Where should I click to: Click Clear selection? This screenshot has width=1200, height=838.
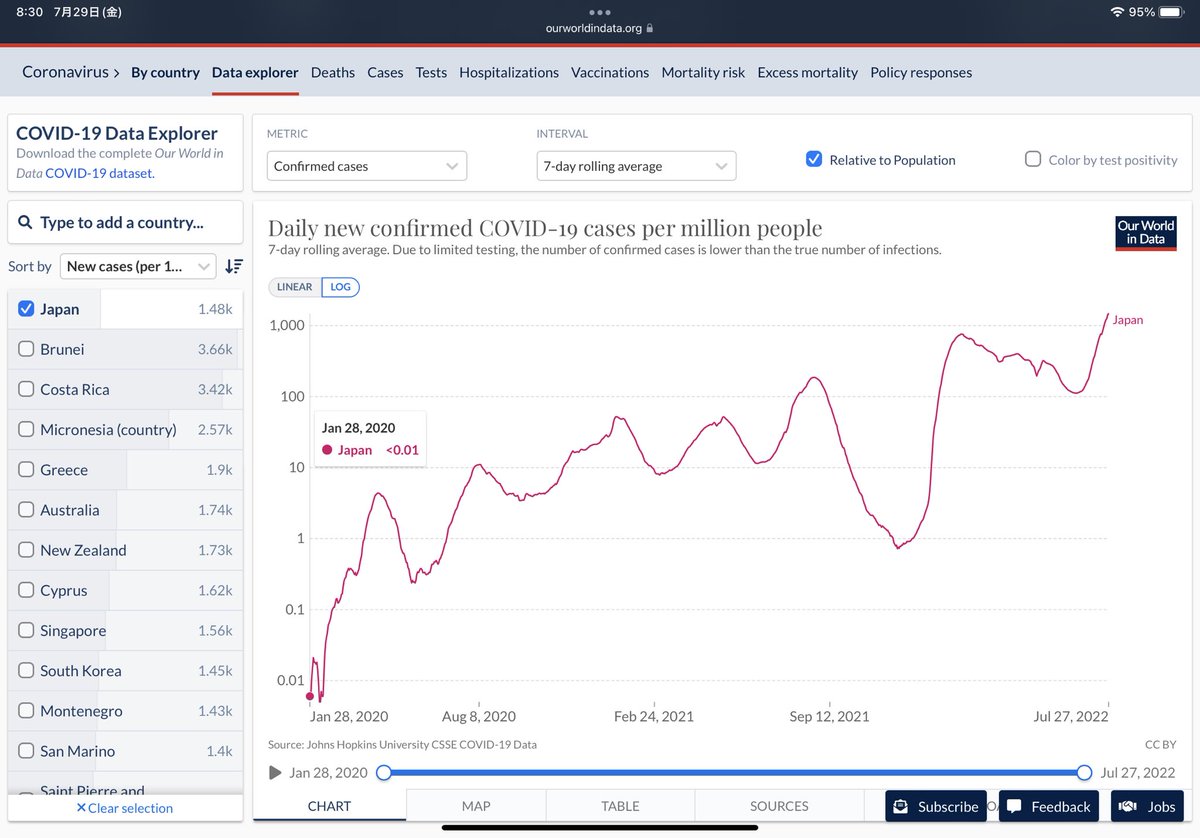[125, 808]
